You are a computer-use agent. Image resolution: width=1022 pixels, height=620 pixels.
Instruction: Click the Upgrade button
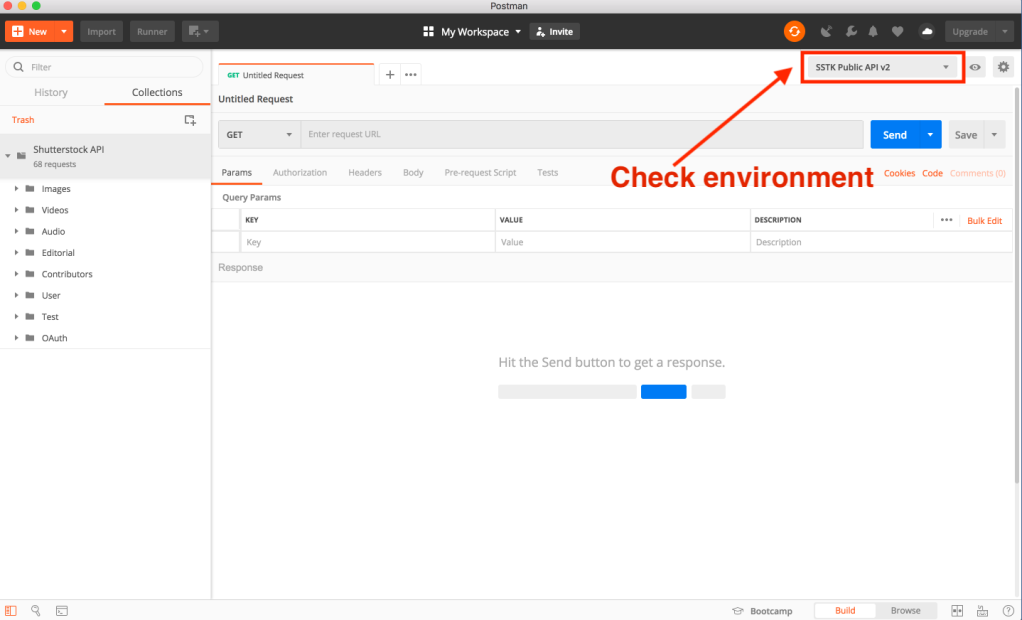[x=971, y=31]
